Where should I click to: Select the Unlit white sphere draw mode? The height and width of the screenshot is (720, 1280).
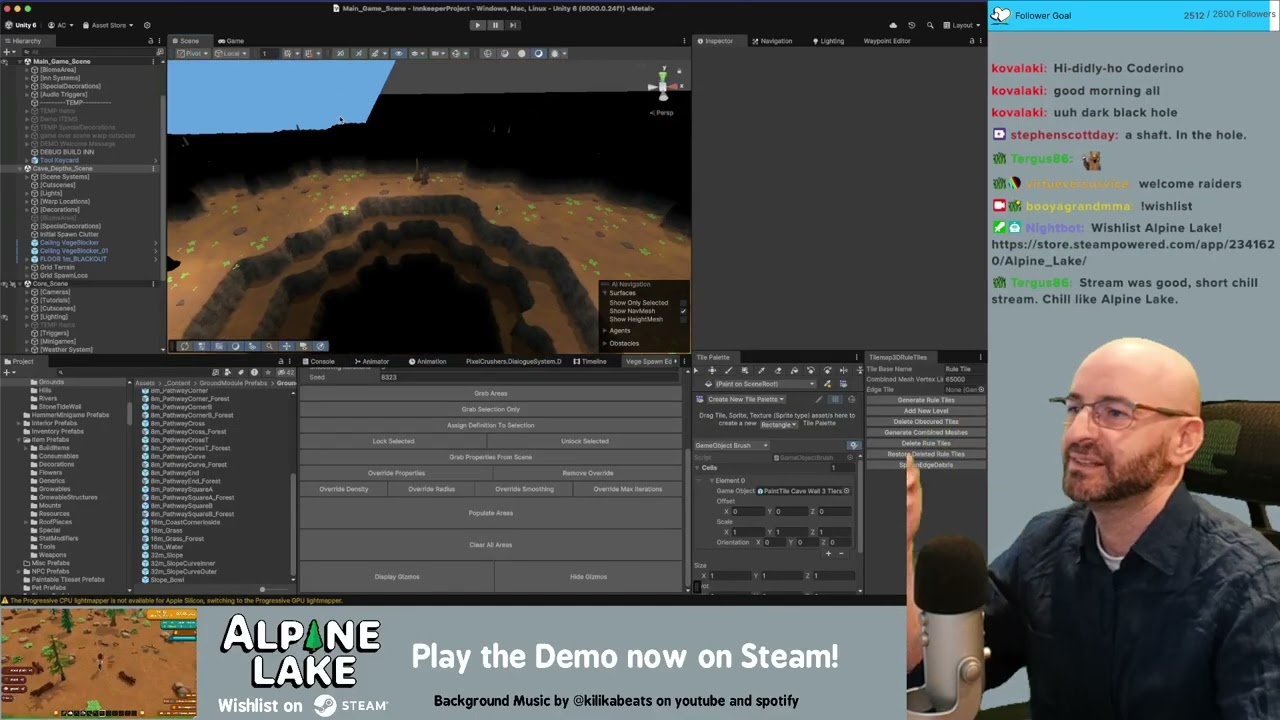521,53
